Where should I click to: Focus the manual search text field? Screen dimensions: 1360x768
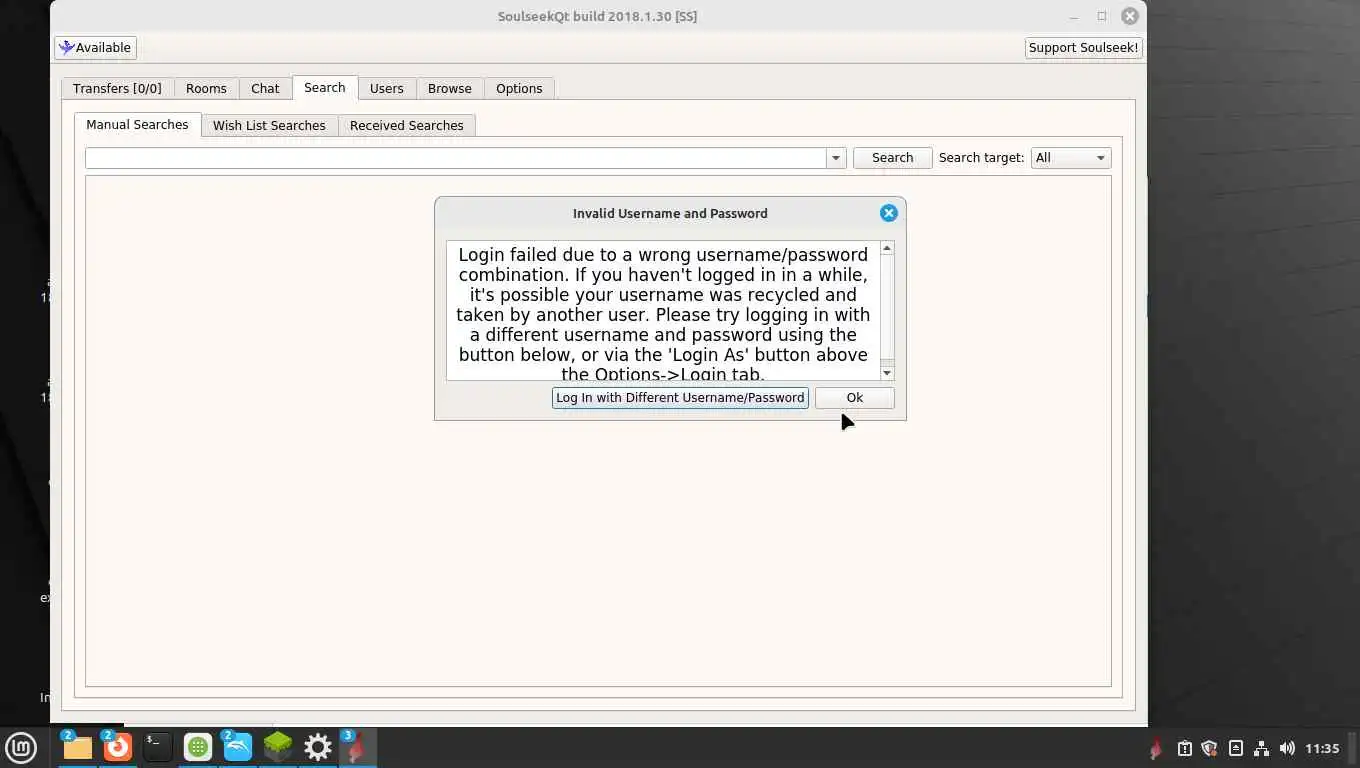(x=456, y=158)
